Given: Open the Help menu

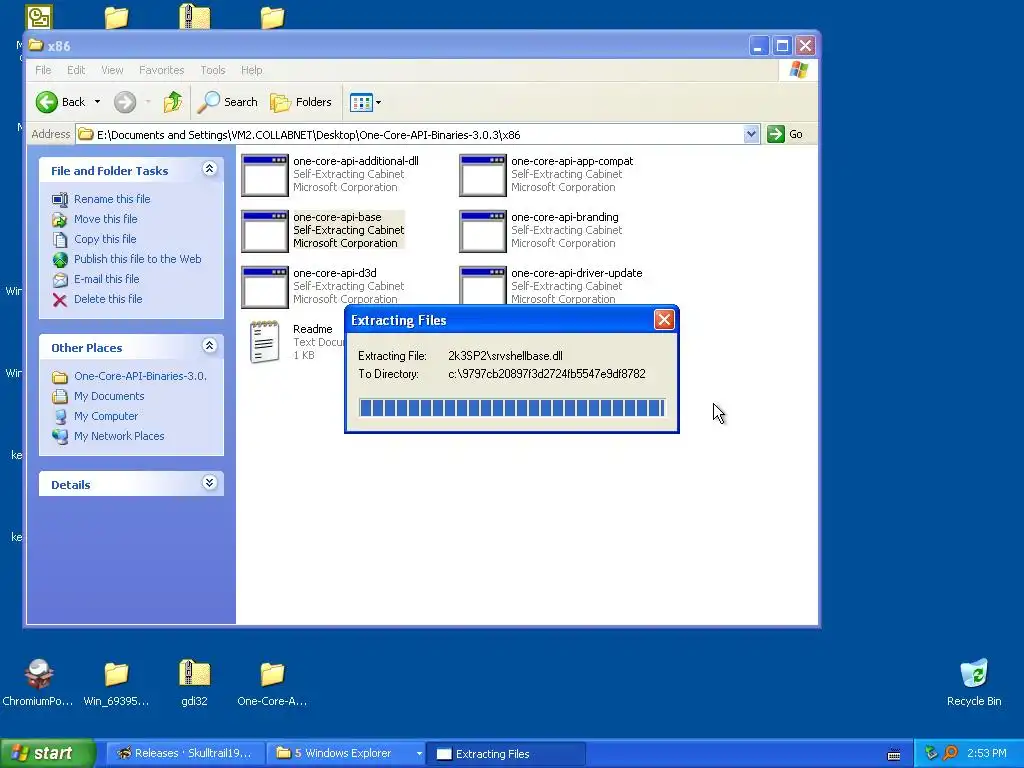Looking at the screenshot, I should (251, 70).
